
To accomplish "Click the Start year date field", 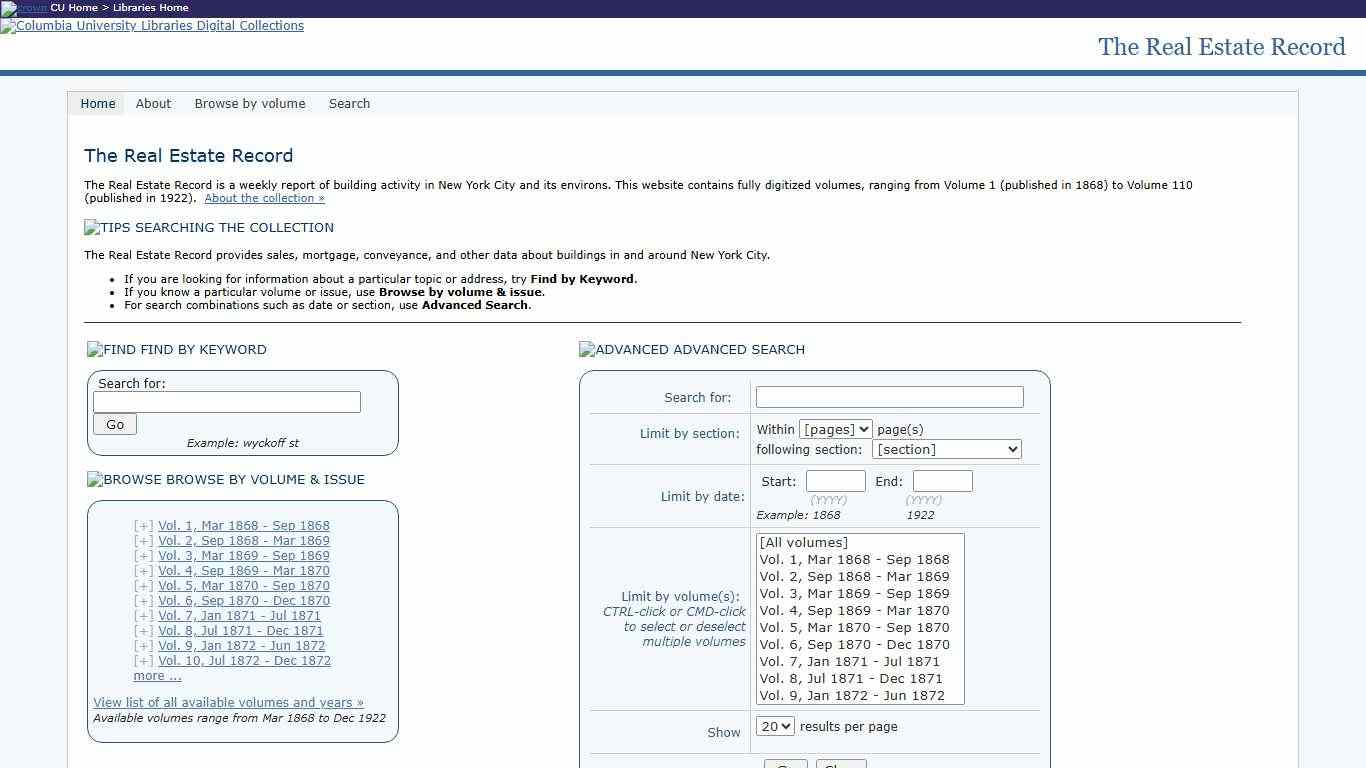I will pyautogui.click(x=835, y=482).
